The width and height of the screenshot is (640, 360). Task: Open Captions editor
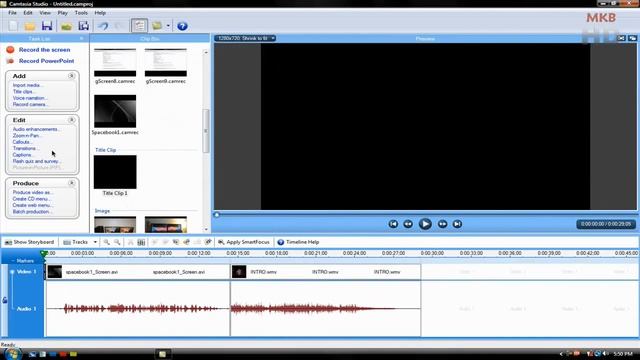pyautogui.click(x=22, y=155)
